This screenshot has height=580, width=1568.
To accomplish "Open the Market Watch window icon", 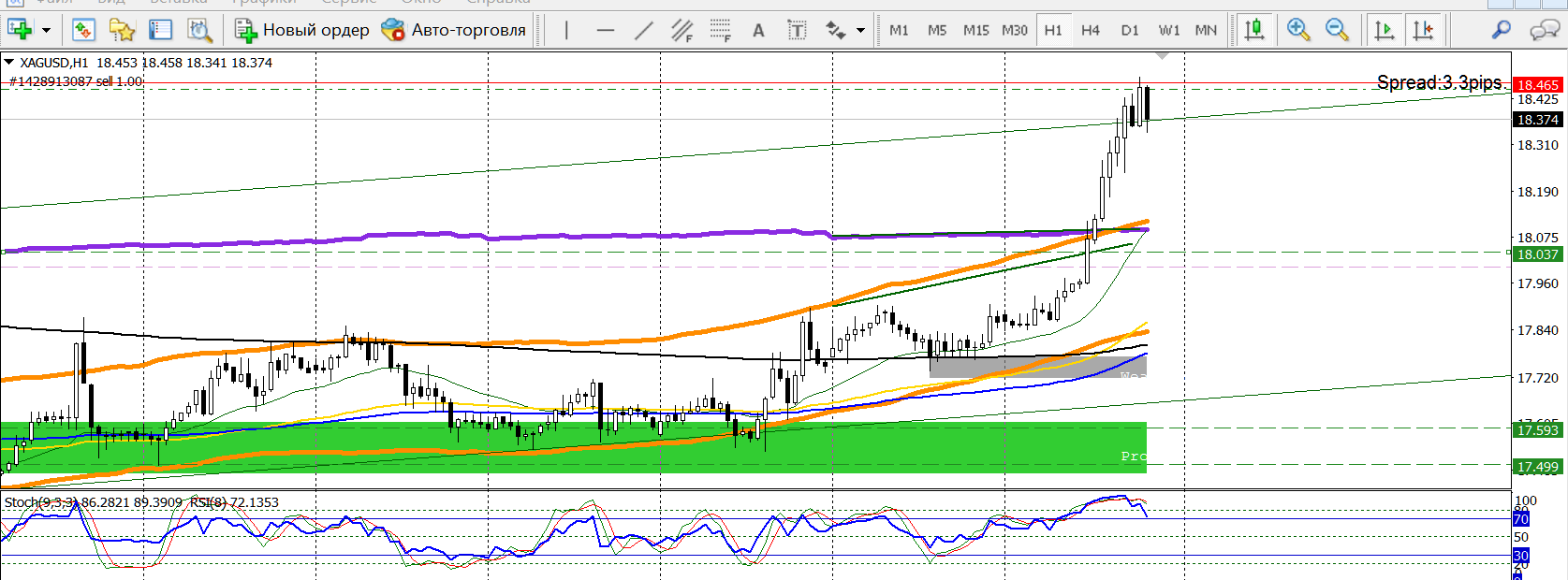I will click(x=83, y=30).
